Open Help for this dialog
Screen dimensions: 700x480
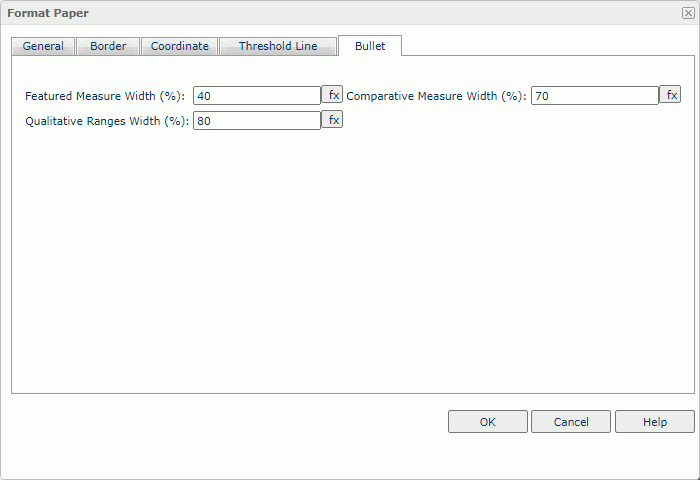(x=654, y=422)
